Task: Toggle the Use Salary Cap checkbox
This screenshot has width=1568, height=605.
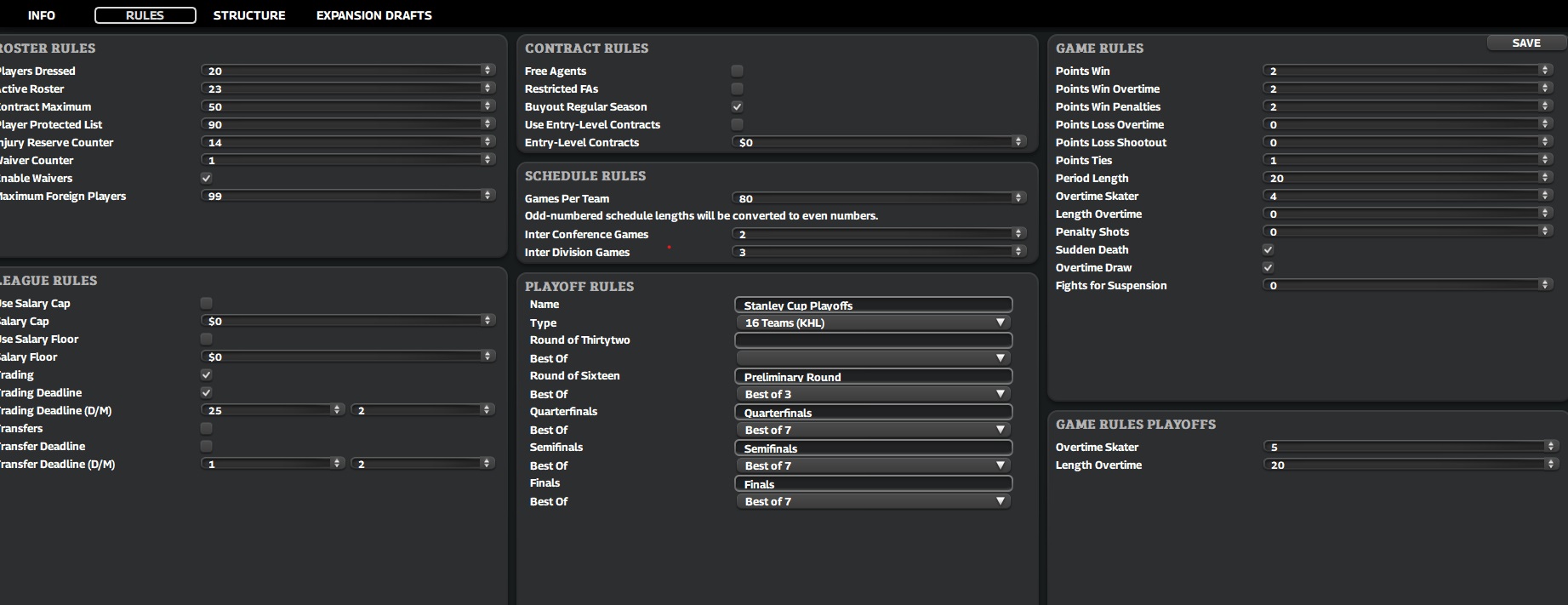Action: (x=206, y=303)
